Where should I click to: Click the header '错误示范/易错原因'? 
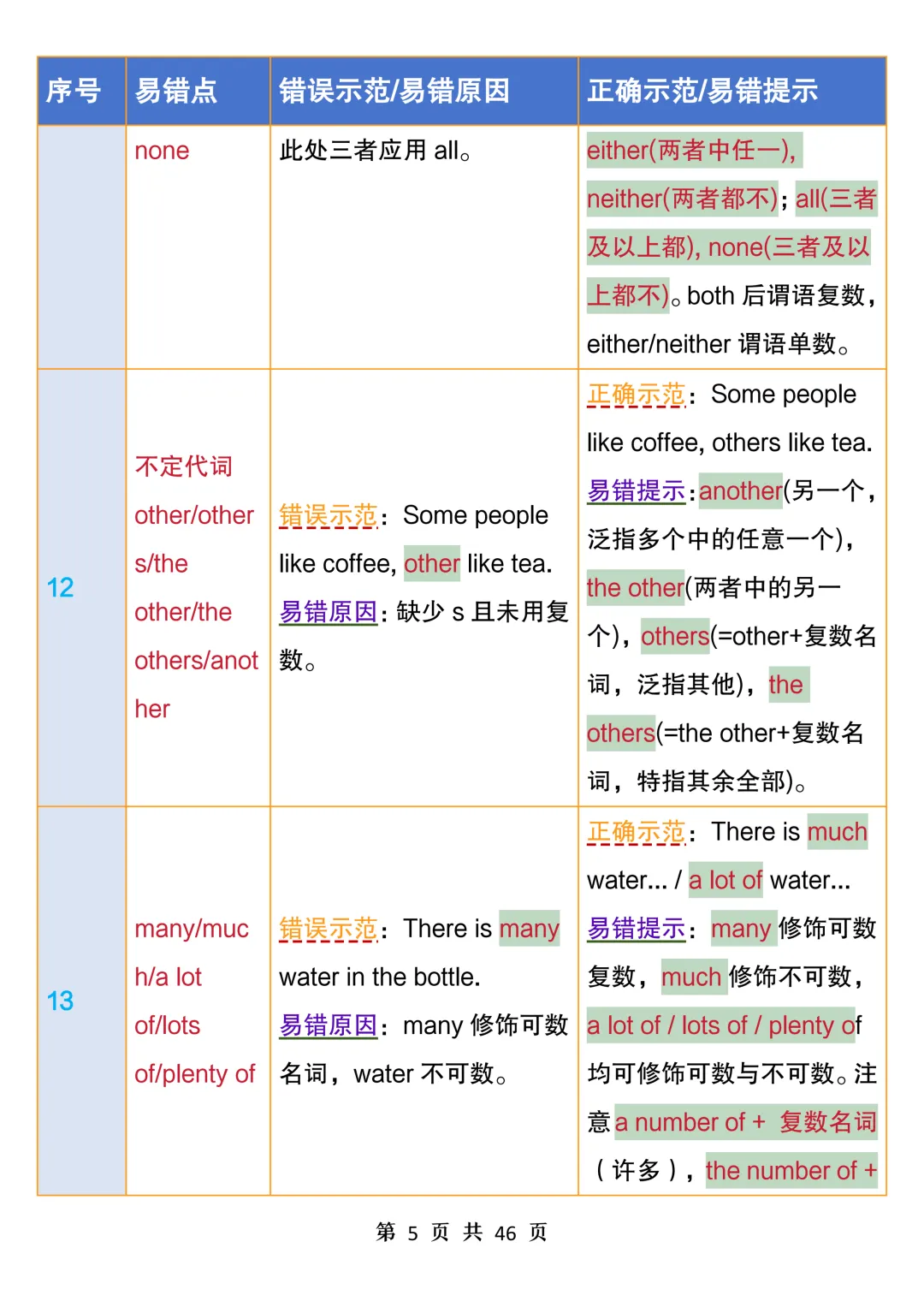tap(424, 91)
